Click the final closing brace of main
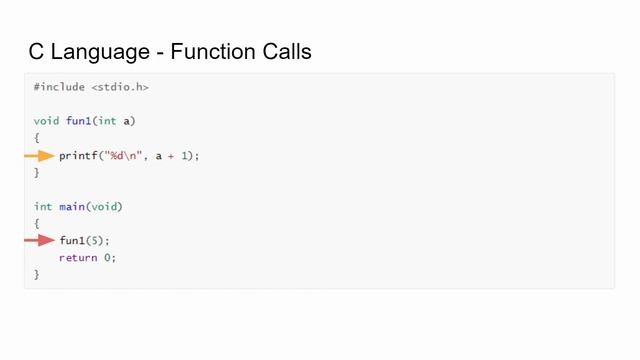This screenshot has height=360, width=640. [37, 274]
